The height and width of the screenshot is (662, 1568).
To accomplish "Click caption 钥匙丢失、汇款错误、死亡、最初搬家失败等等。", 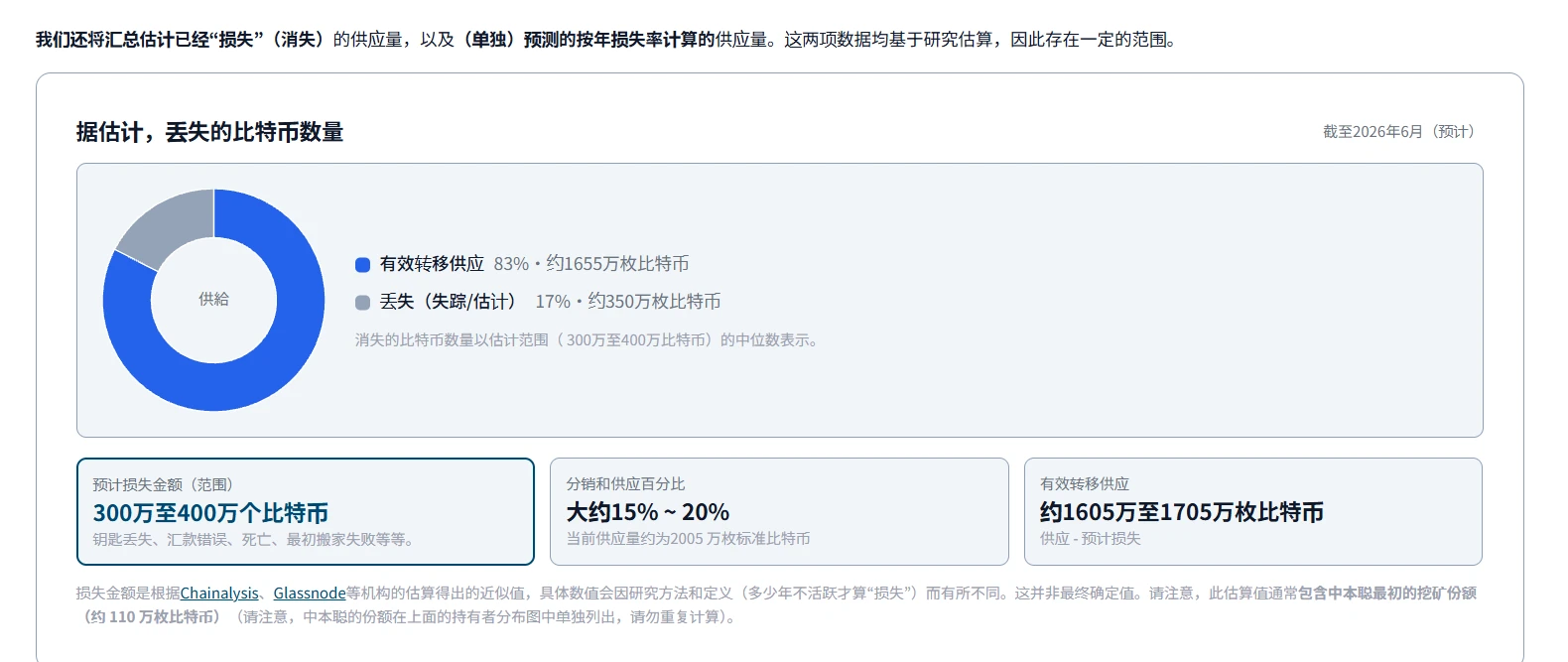I will [x=254, y=540].
